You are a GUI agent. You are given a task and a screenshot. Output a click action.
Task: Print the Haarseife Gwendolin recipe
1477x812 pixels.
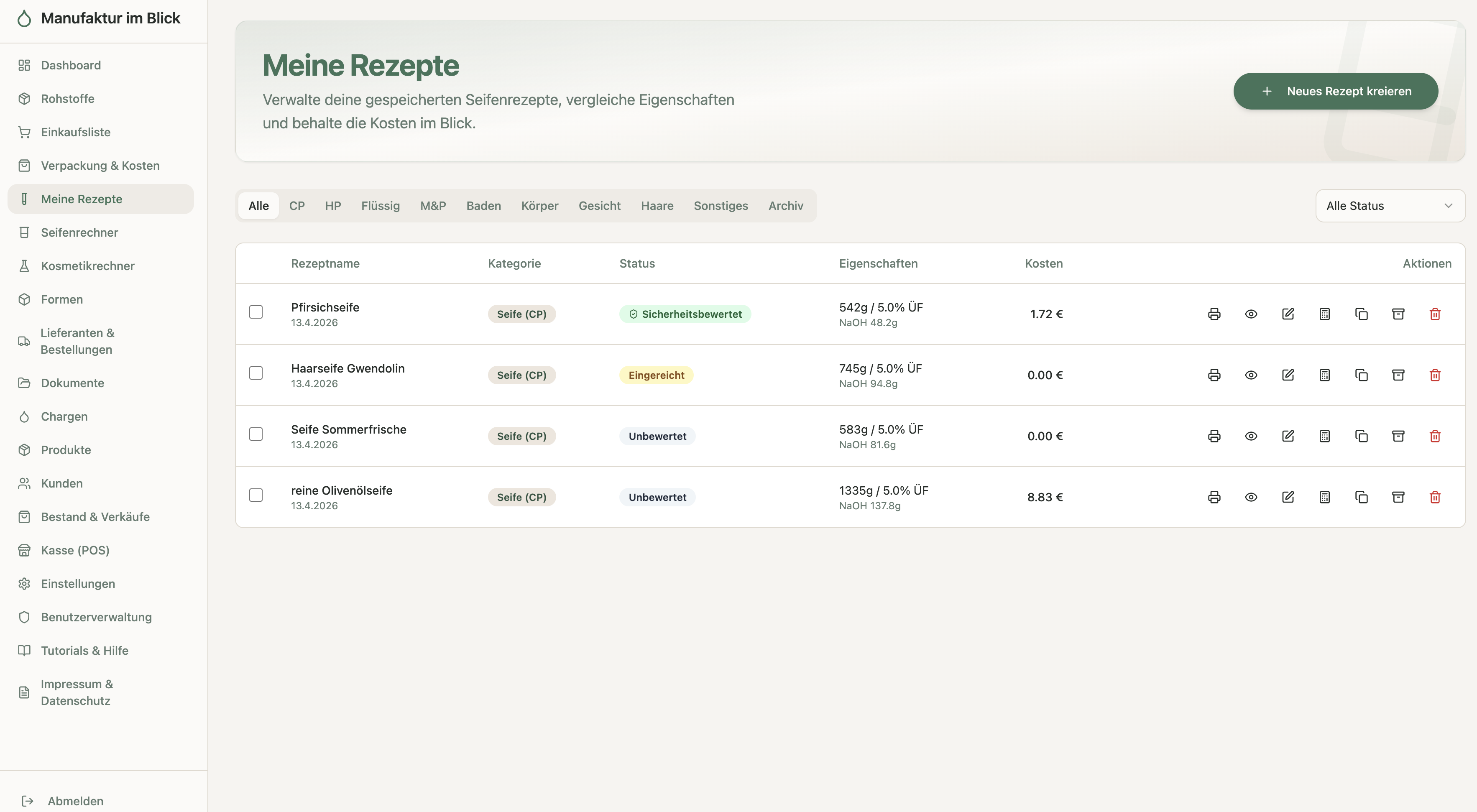[1214, 375]
